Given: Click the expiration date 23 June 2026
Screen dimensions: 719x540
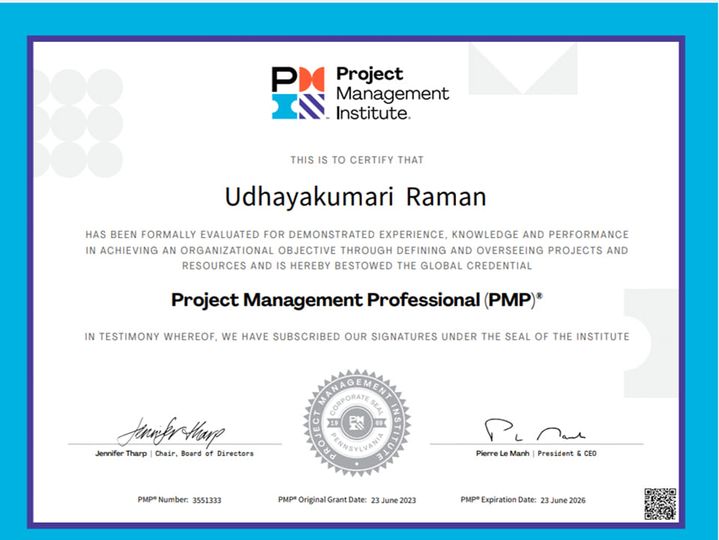Looking at the screenshot, I should [563, 500].
